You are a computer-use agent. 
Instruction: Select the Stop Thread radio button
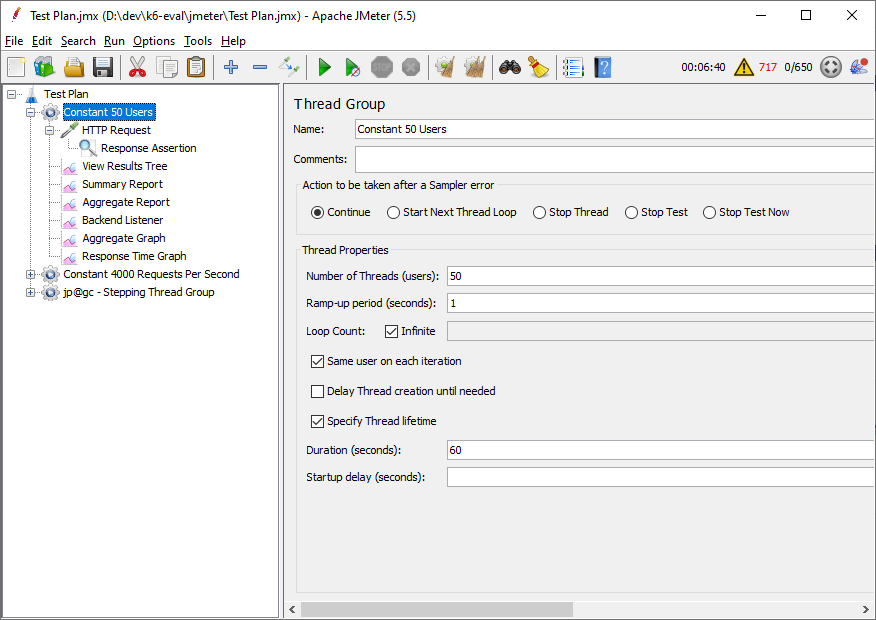tap(539, 213)
